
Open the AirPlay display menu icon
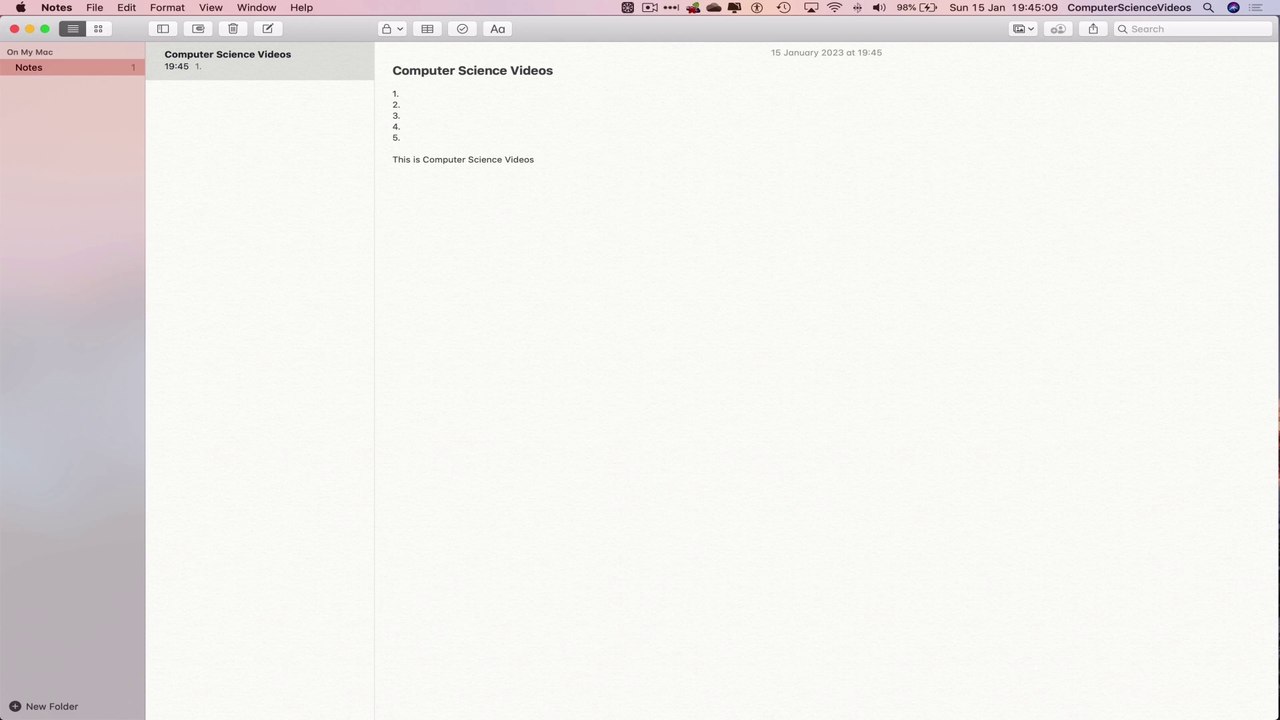(x=811, y=7)
